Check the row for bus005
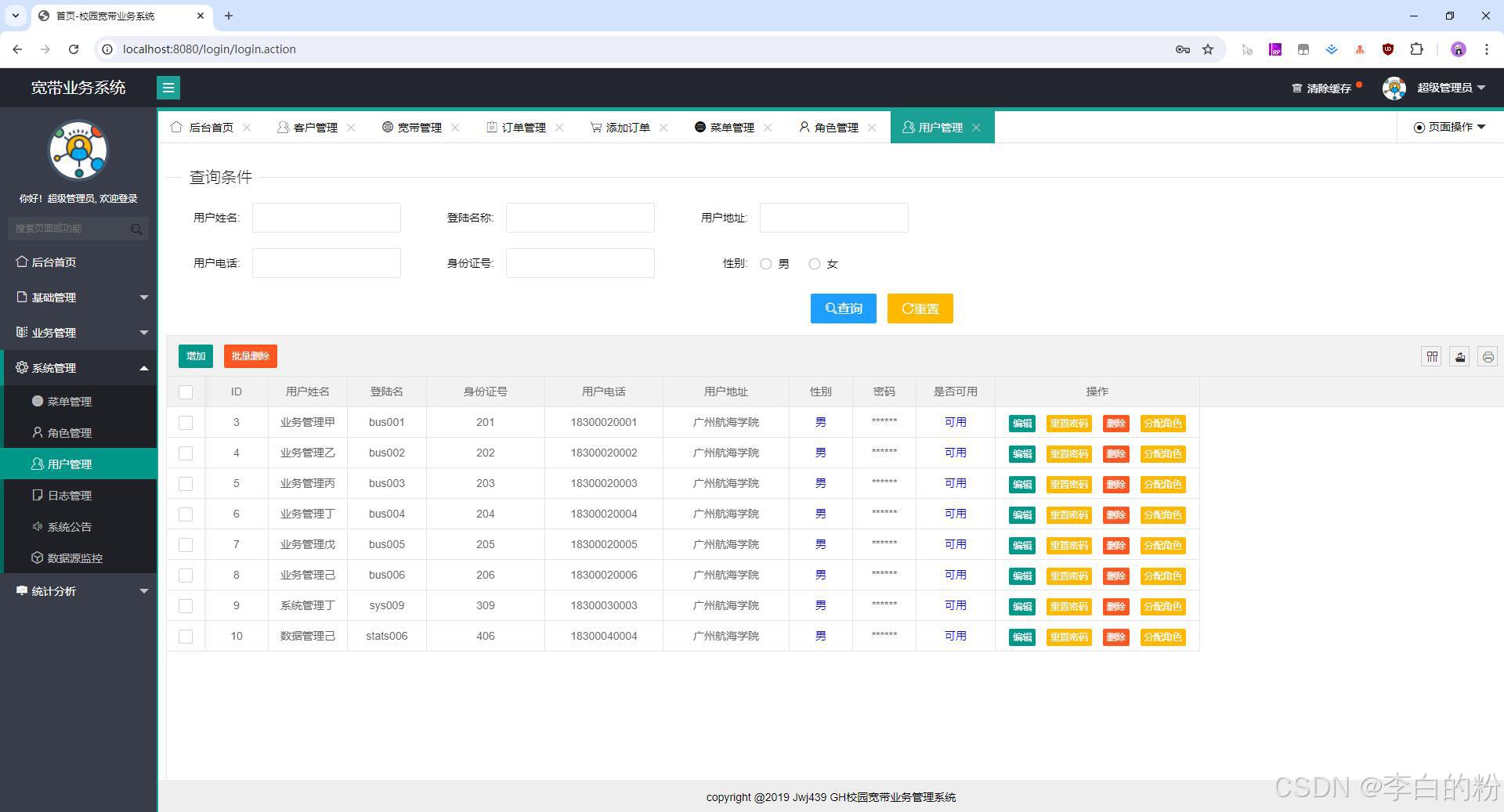 (x=186, y=545)
